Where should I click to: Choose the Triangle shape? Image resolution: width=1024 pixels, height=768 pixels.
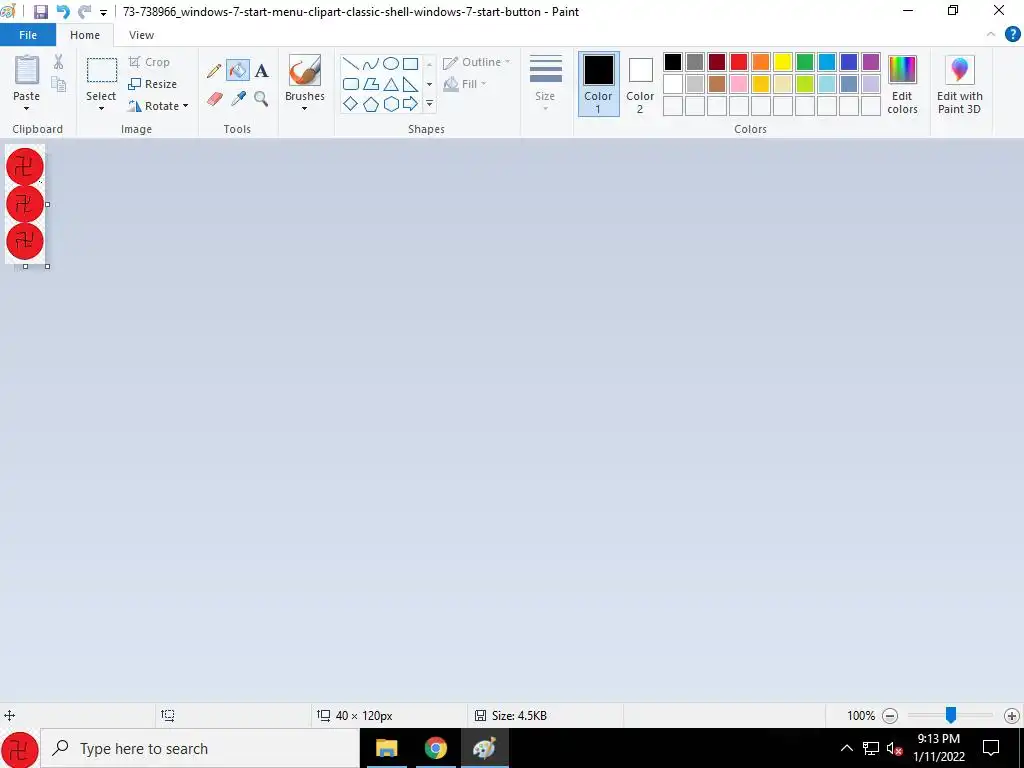coord(391,84)
